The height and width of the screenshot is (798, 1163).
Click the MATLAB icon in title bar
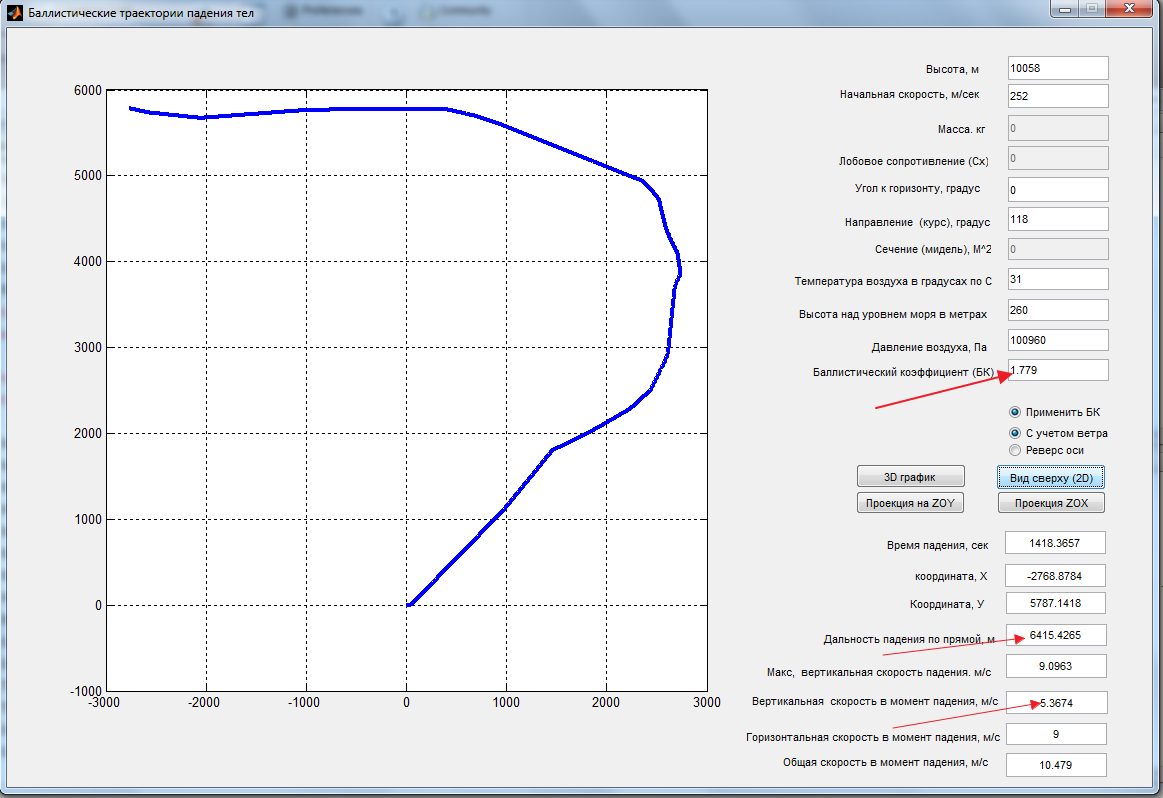click(x=14, y=12)
